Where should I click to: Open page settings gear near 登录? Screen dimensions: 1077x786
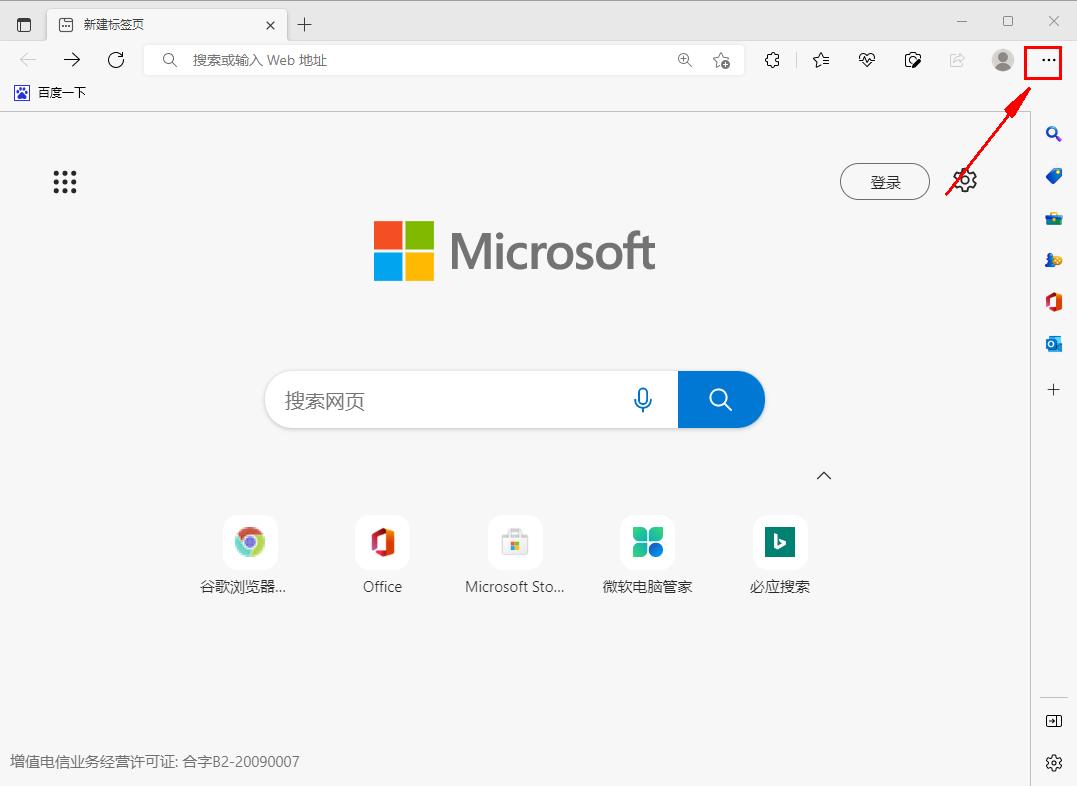[965, 181]
